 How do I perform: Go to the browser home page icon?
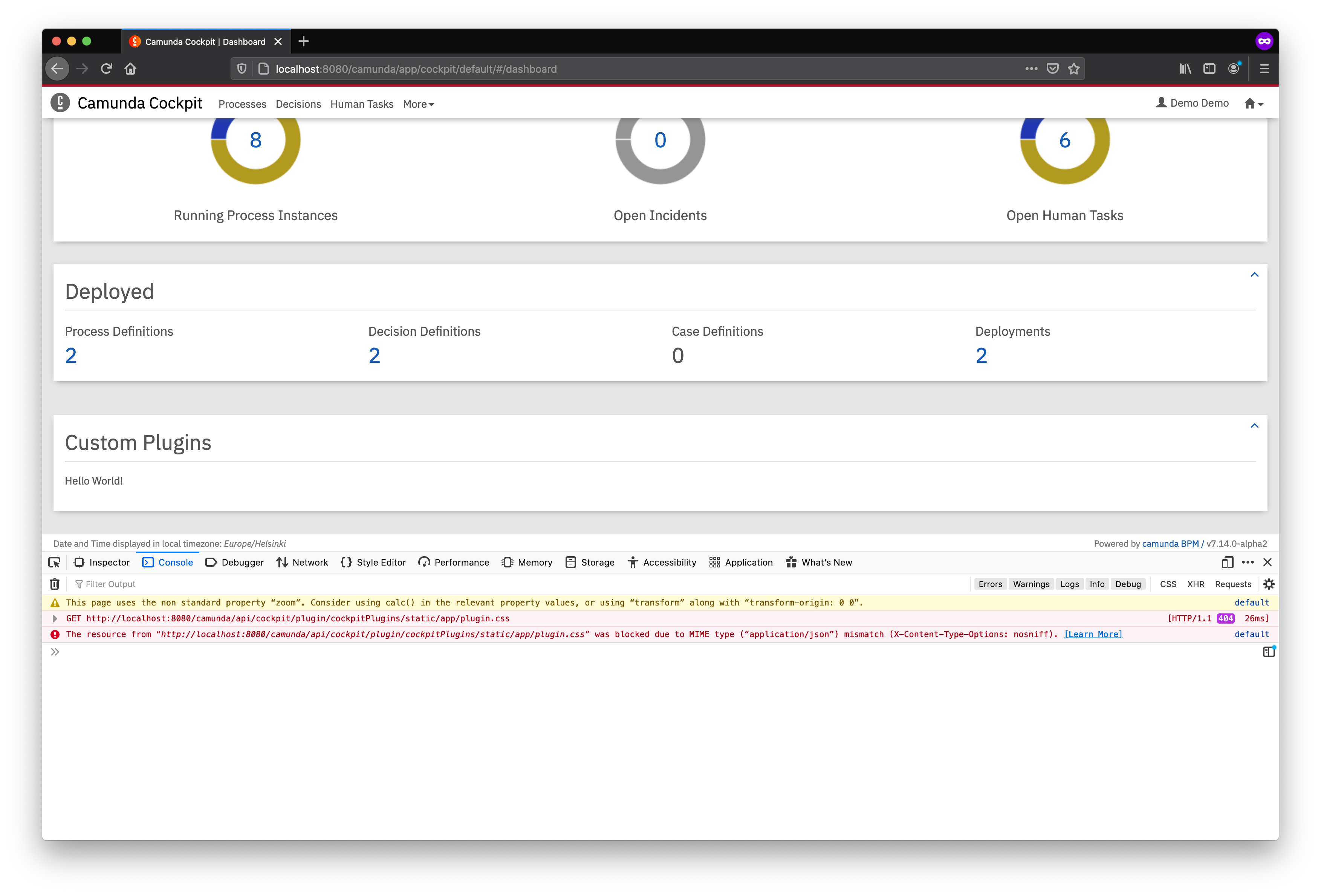click(x=131, y=69)
